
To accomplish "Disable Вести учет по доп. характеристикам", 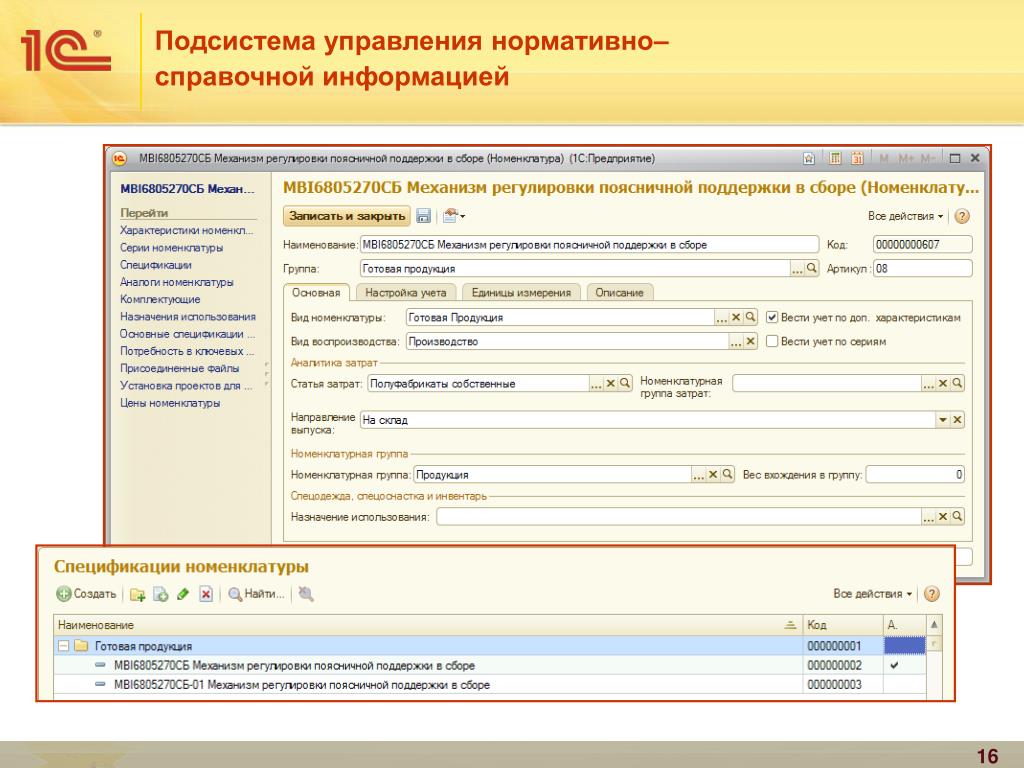I will (772, 317).
